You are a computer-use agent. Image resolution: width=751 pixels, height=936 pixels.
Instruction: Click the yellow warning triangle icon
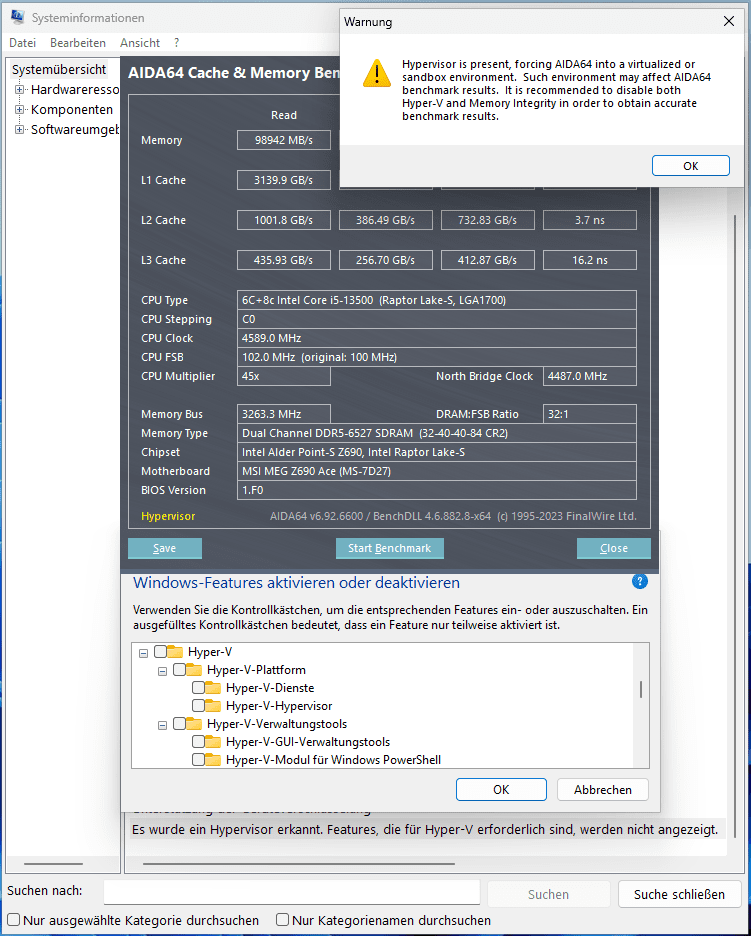pos(377,73)
